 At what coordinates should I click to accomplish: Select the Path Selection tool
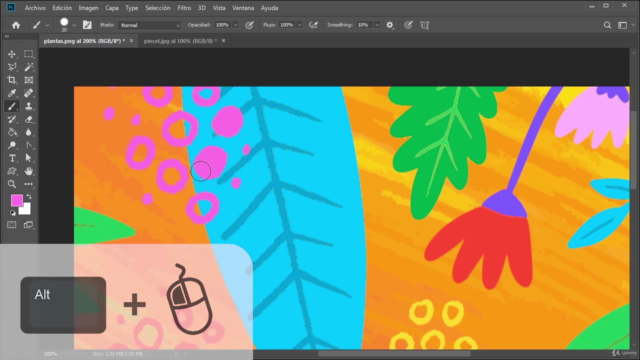[29, 158]
